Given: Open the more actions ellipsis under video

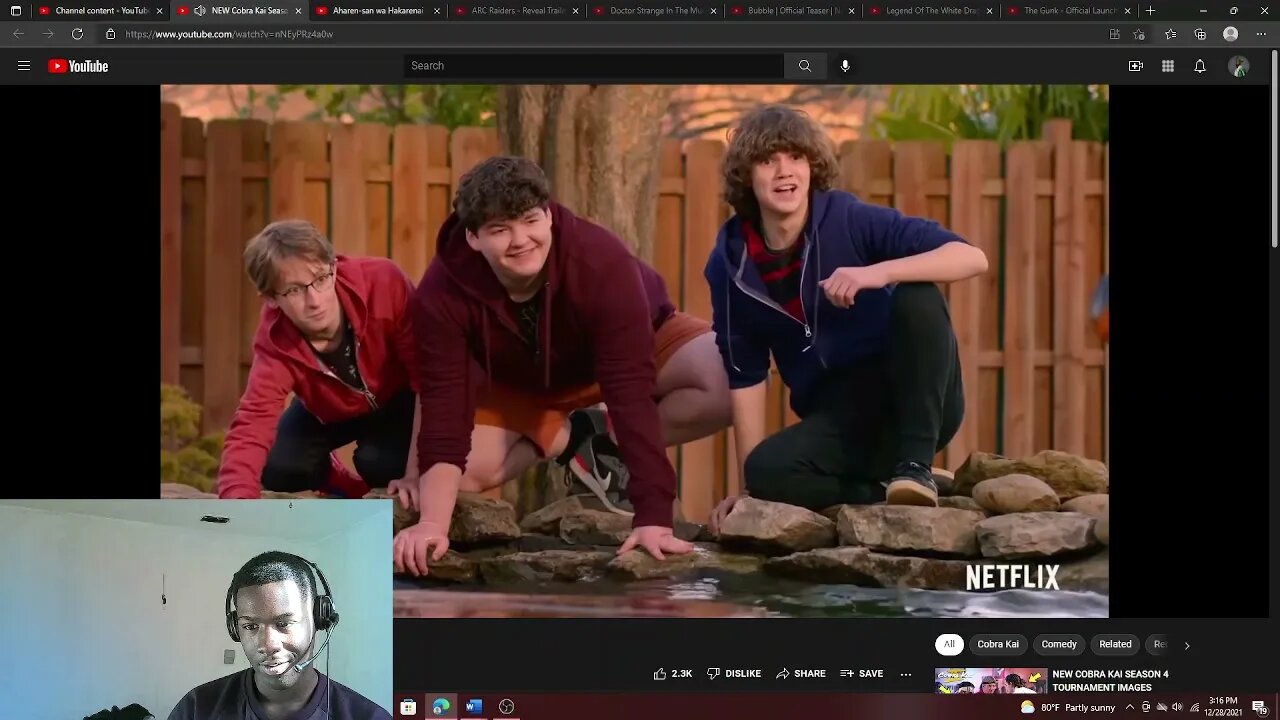Looking at the screenshot, I should click(x=906, y=674).
